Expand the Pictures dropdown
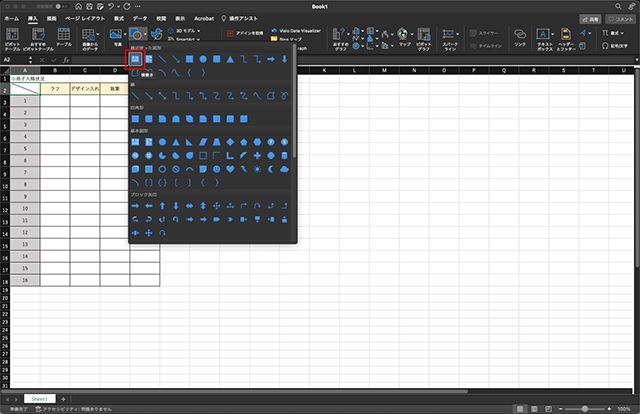The height and width of the screenshot is (414, 640). [x=117, y=35]
